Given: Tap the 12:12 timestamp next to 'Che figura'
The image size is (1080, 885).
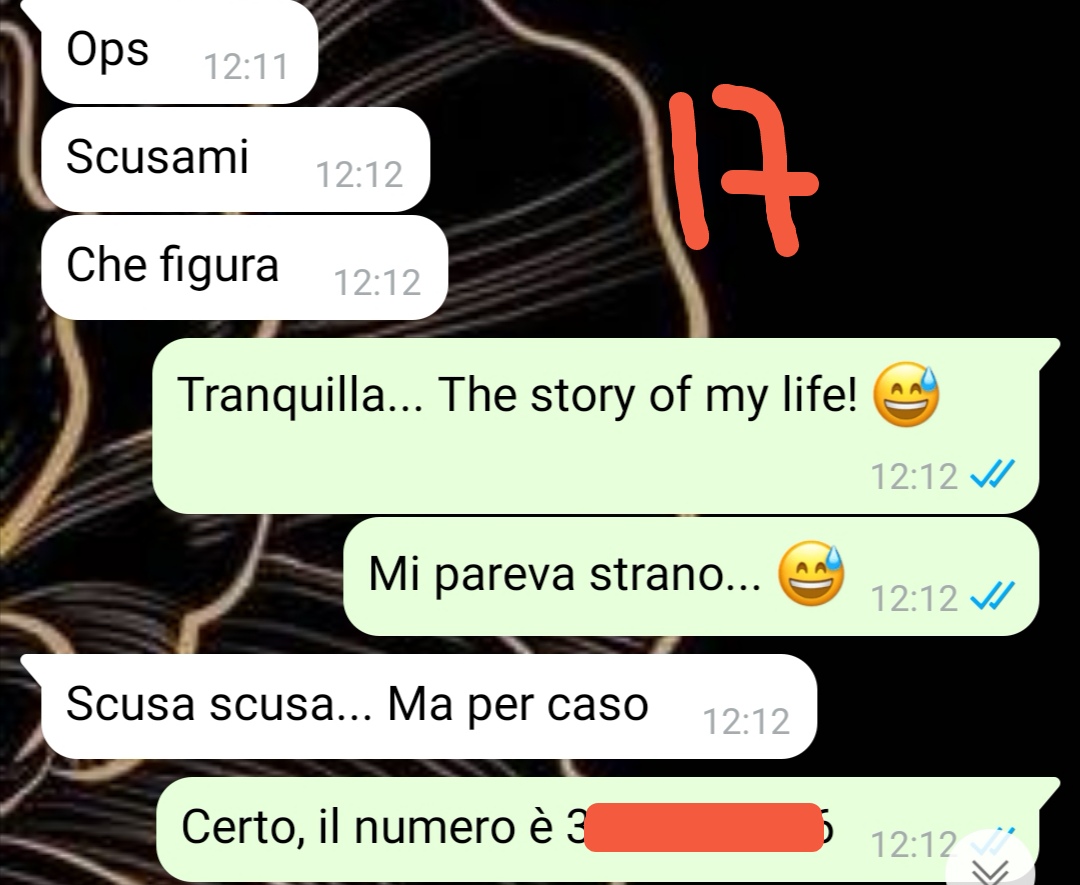Looking at the screenshot, I should tap(377, 282).
